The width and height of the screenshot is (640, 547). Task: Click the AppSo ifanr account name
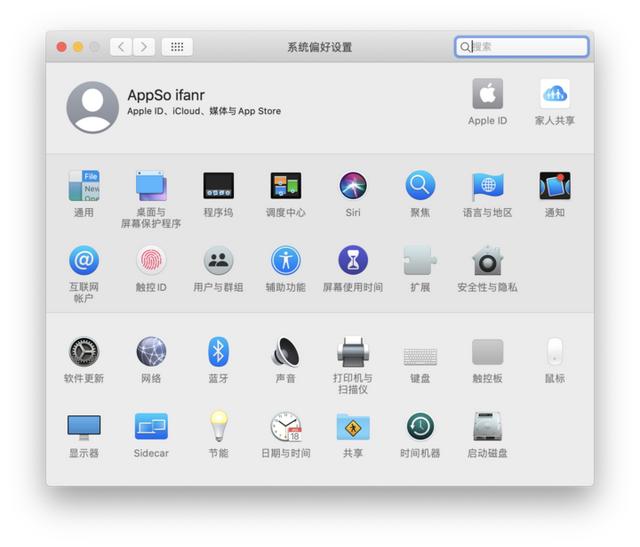coord(166,95)
